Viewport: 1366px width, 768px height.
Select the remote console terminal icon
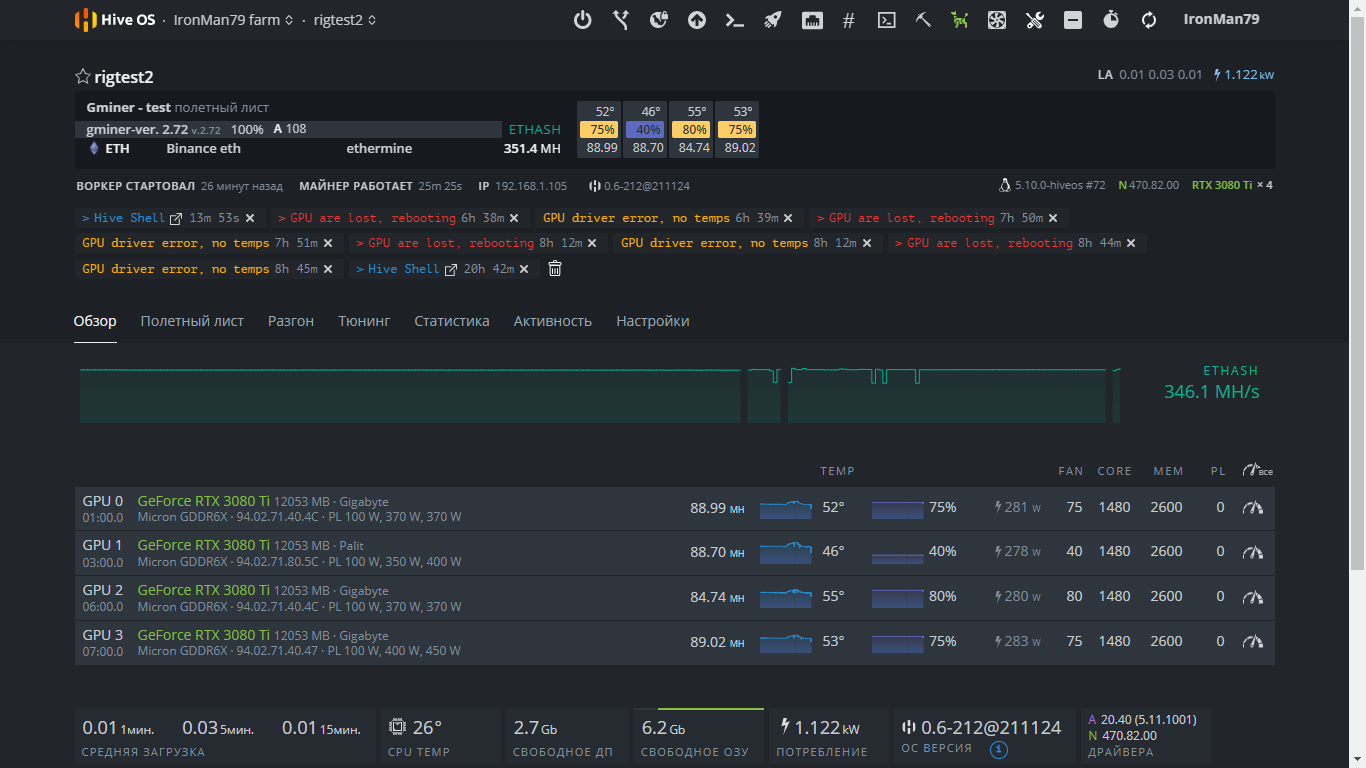886,20
